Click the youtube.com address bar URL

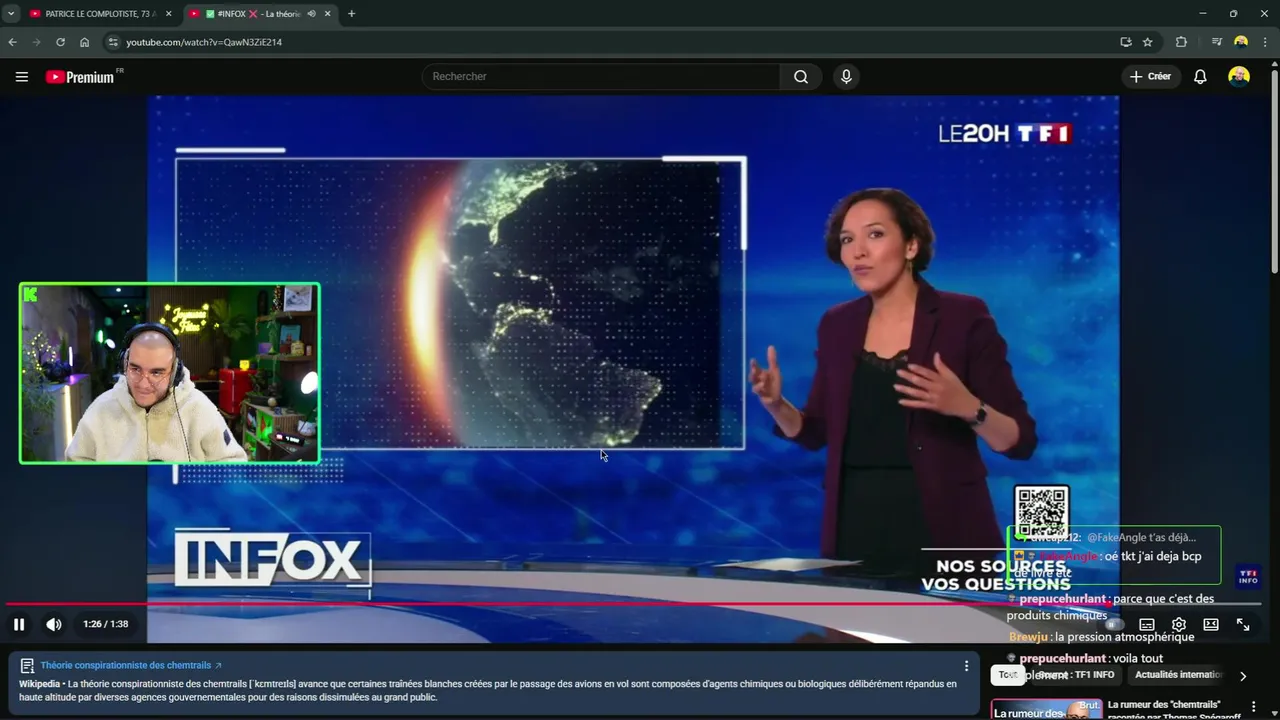pos(204,42)
